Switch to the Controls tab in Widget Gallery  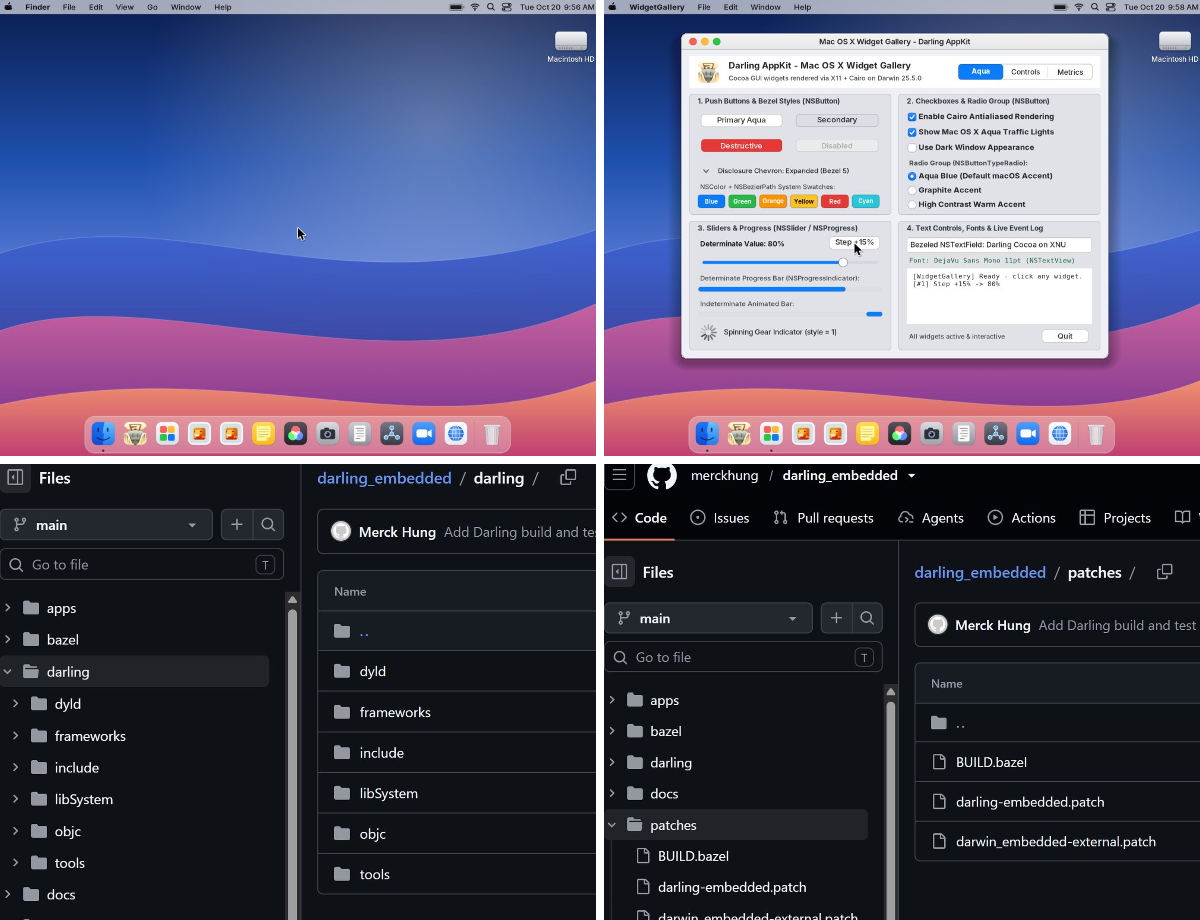pyautogui.click(x=1026, y=72)
